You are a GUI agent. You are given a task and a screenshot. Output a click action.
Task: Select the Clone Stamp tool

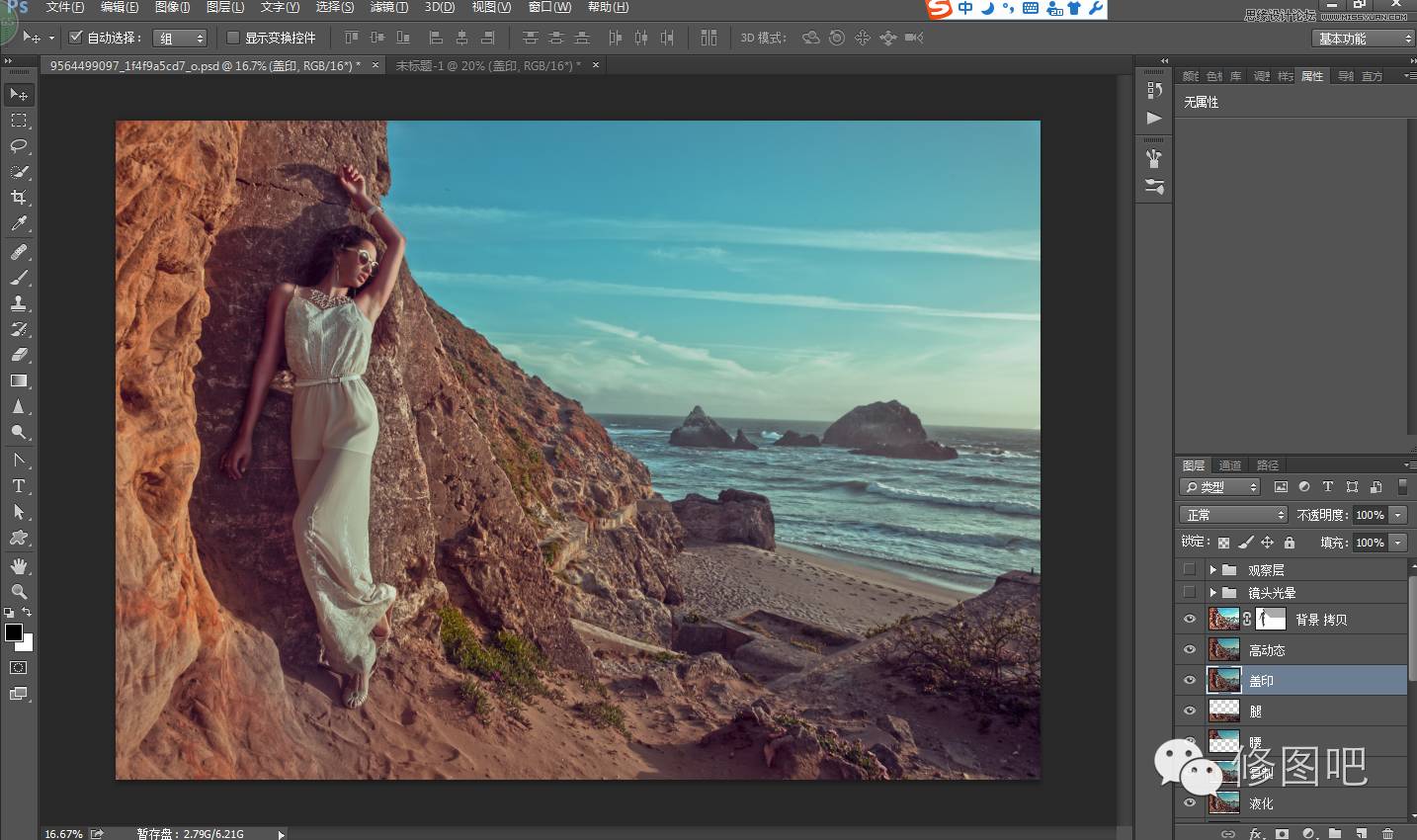pos(19,303)
